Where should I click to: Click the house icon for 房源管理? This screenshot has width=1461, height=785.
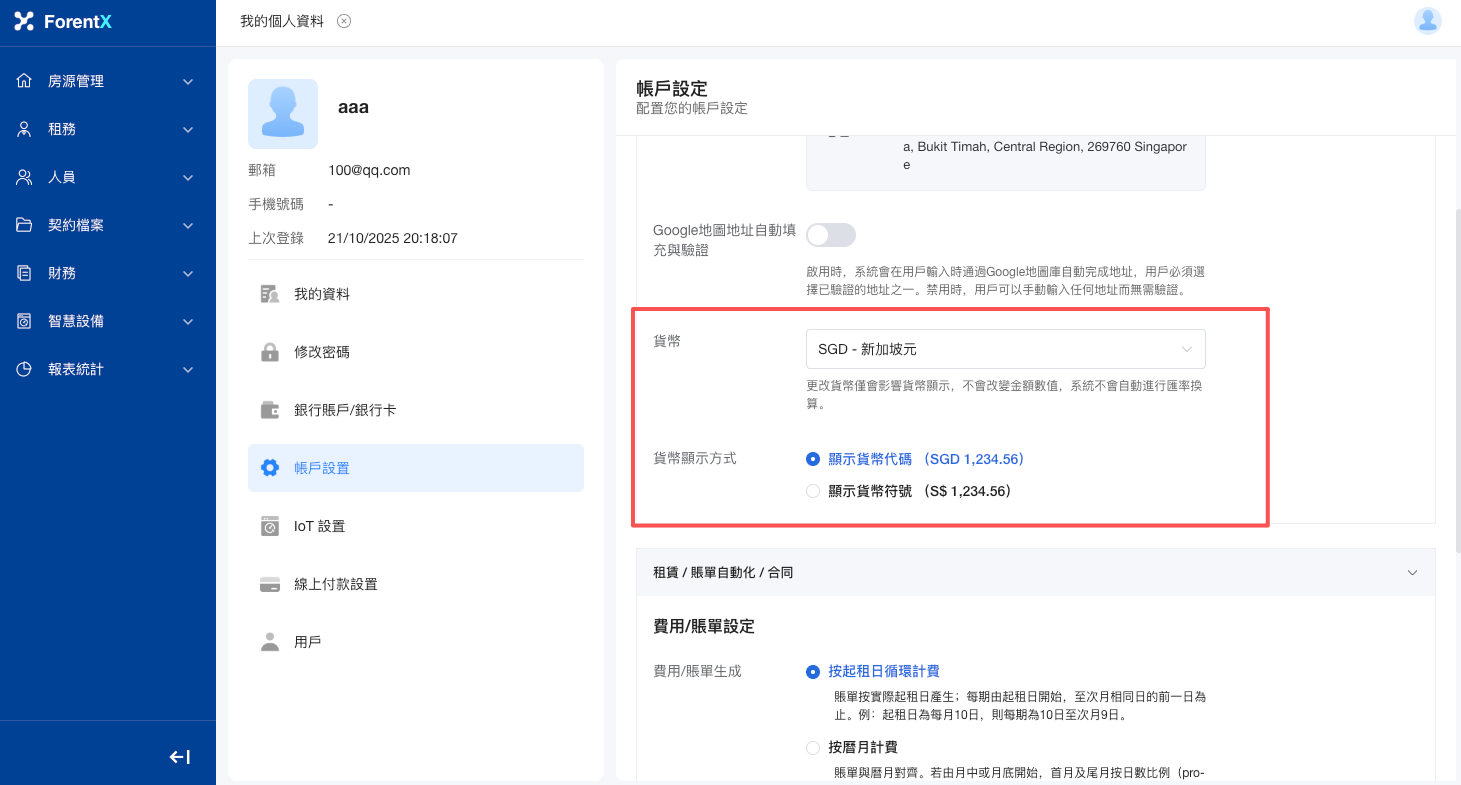pos(25,81)
